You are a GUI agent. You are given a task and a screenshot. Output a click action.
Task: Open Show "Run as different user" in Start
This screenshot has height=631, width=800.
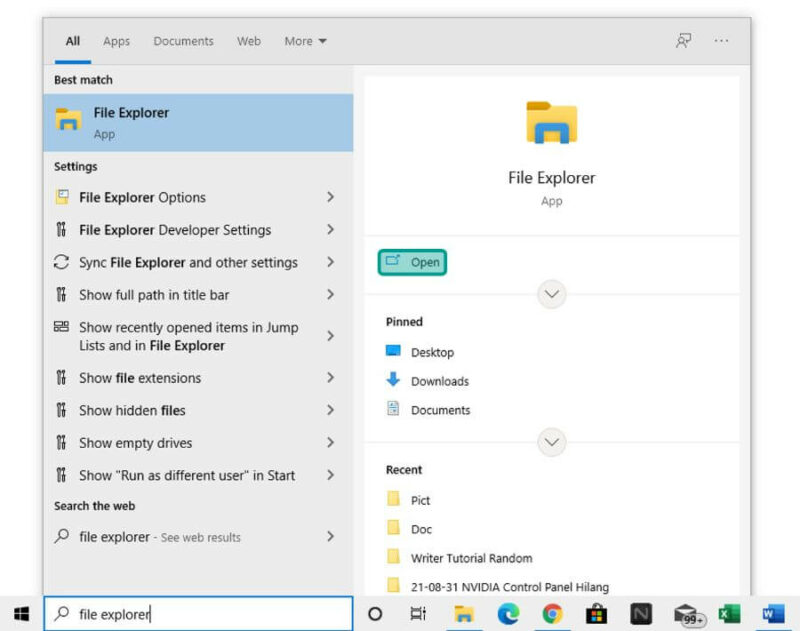(198, 475)
